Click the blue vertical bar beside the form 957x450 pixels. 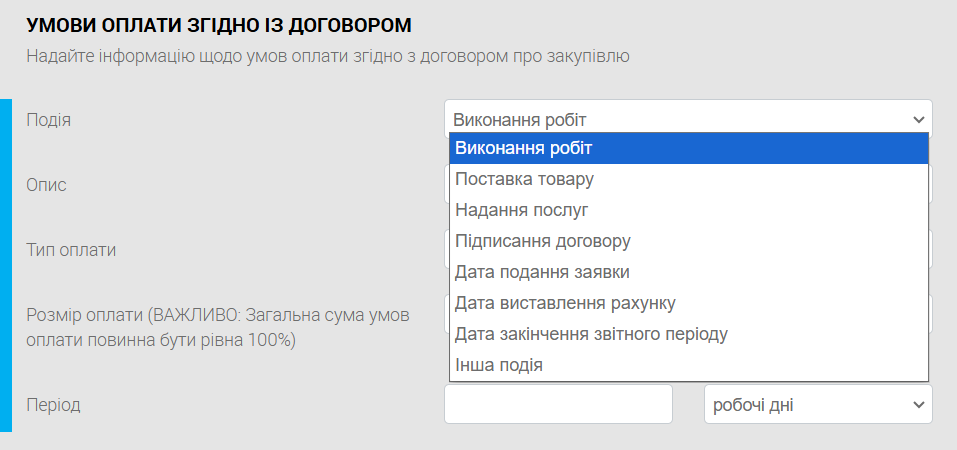point(6,265)
